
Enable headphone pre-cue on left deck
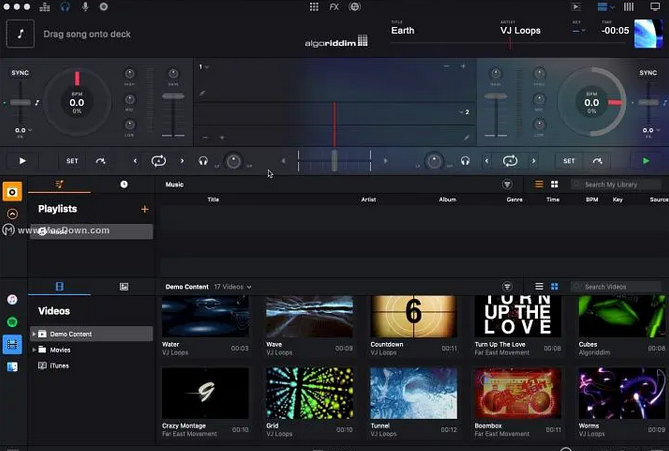coord(203,160)
